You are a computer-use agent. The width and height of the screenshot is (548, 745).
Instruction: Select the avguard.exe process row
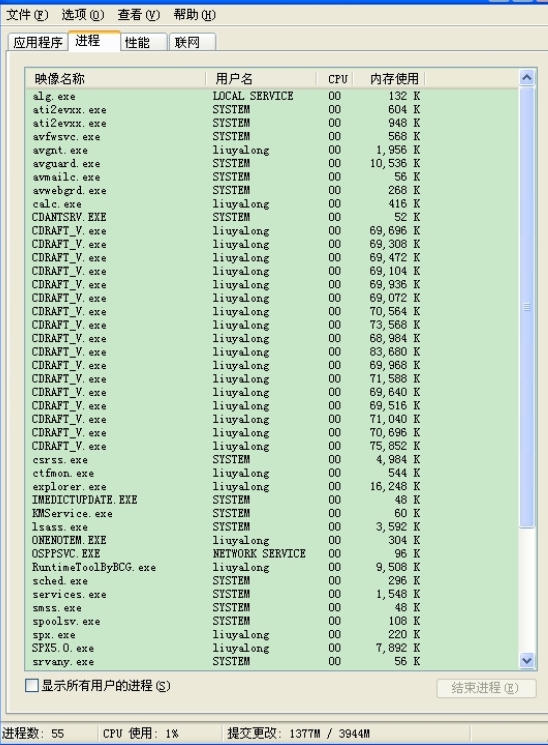pyautogui.click(x=271, y=163)
